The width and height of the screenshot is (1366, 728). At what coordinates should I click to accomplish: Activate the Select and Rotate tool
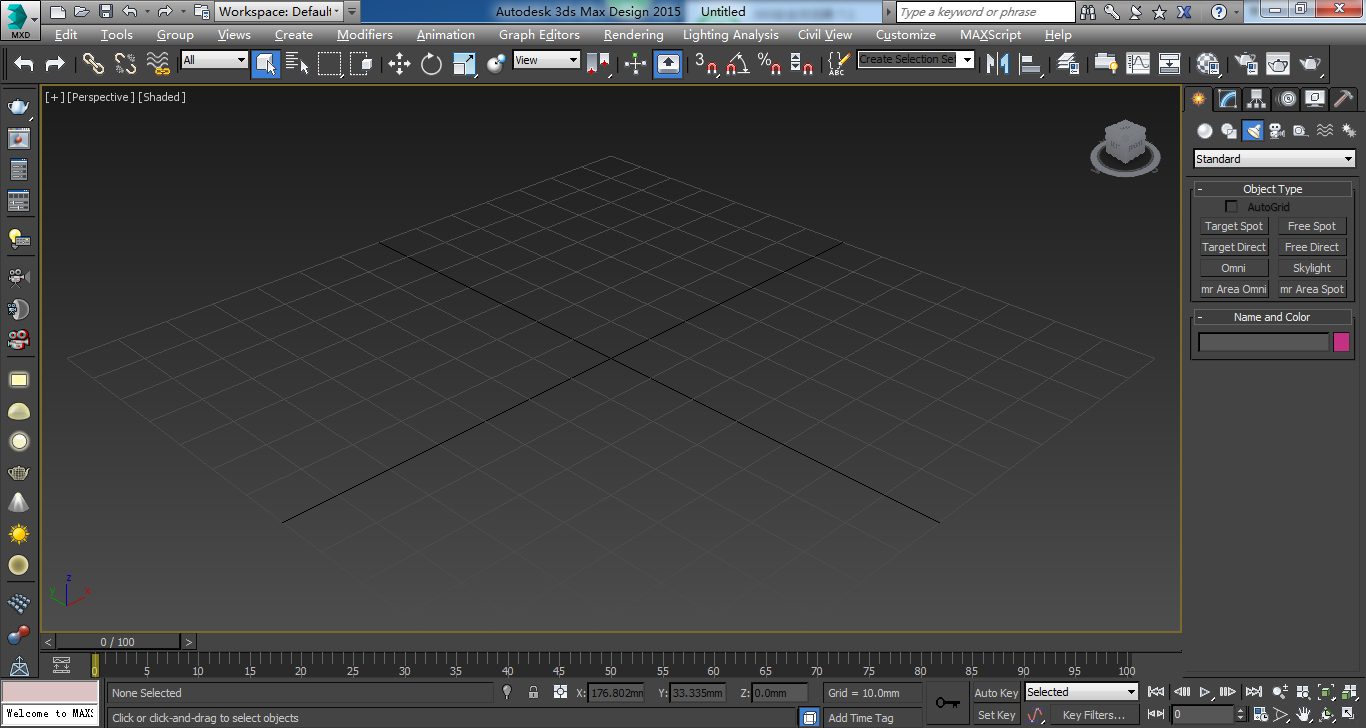(430, 63)
